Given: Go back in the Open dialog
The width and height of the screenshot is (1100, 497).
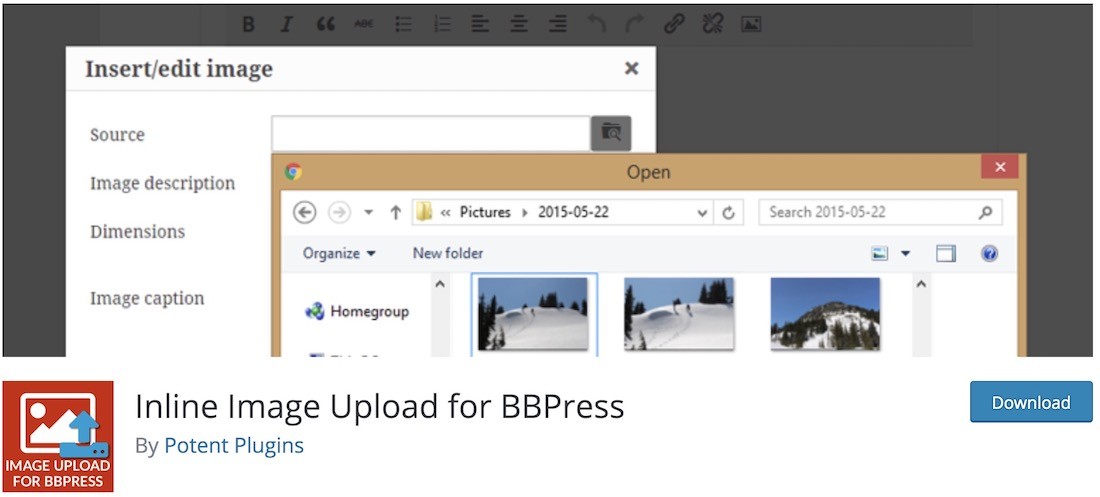Looking at the screenshot, I should point(304,212).
